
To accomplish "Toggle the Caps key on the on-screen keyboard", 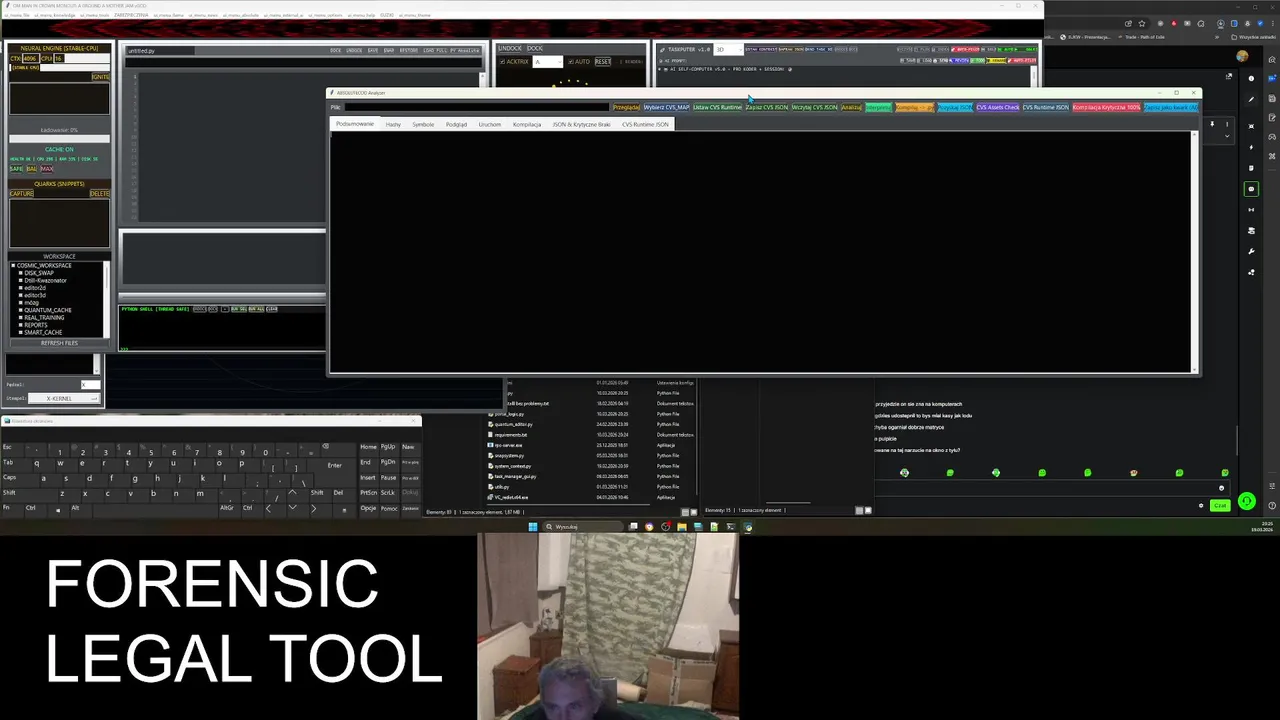I will click(20, 480).
